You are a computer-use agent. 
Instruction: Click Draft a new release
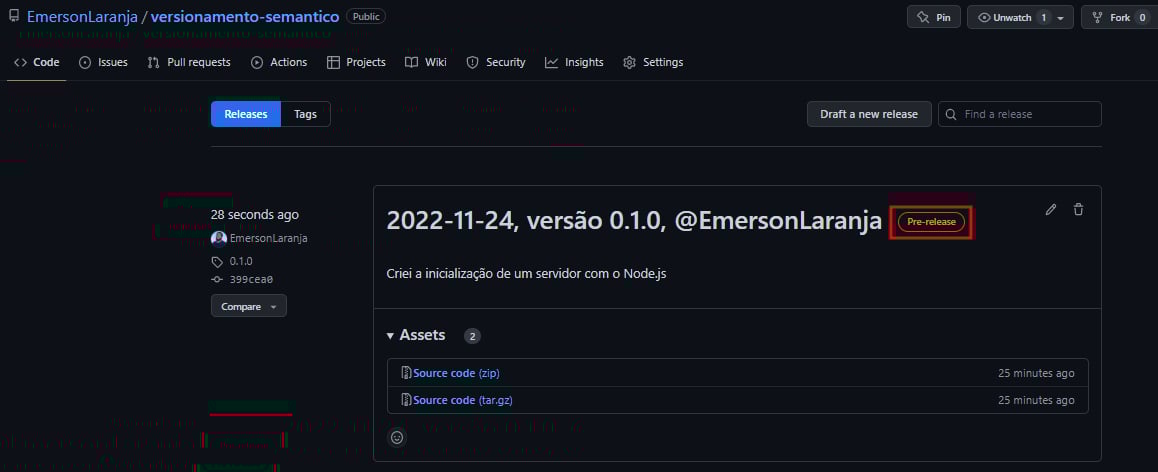[869, 114]
